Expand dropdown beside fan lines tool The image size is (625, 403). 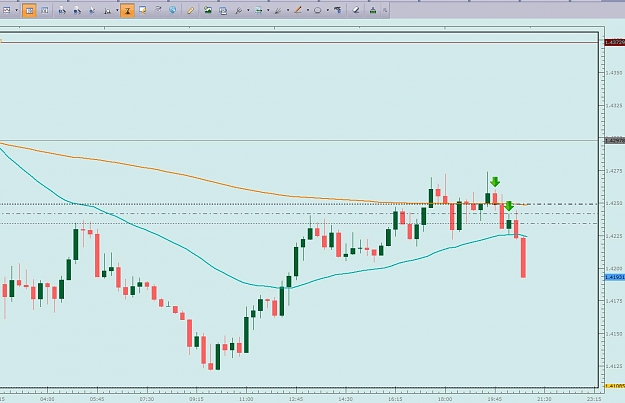tap(288, 11)
